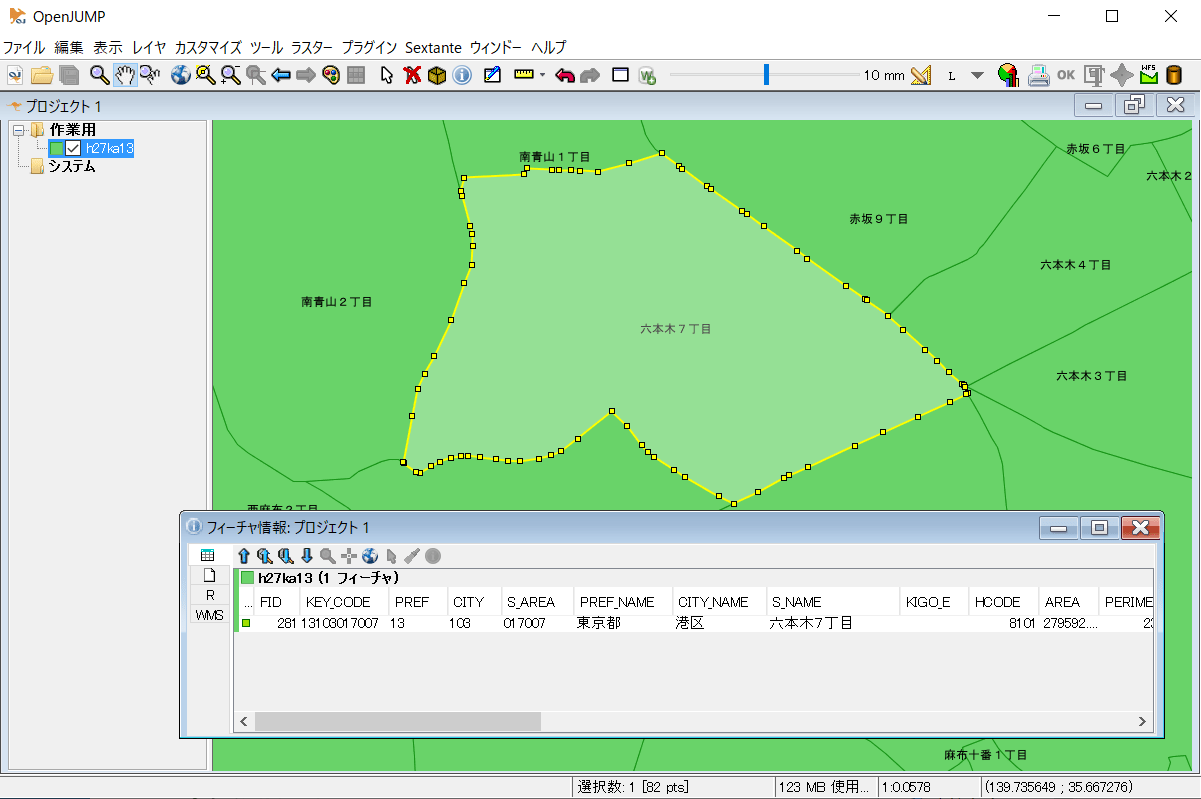Switch to the WMS tab in Feature Info
This screenshot has height=799, width=1201.
click(209, 615)
